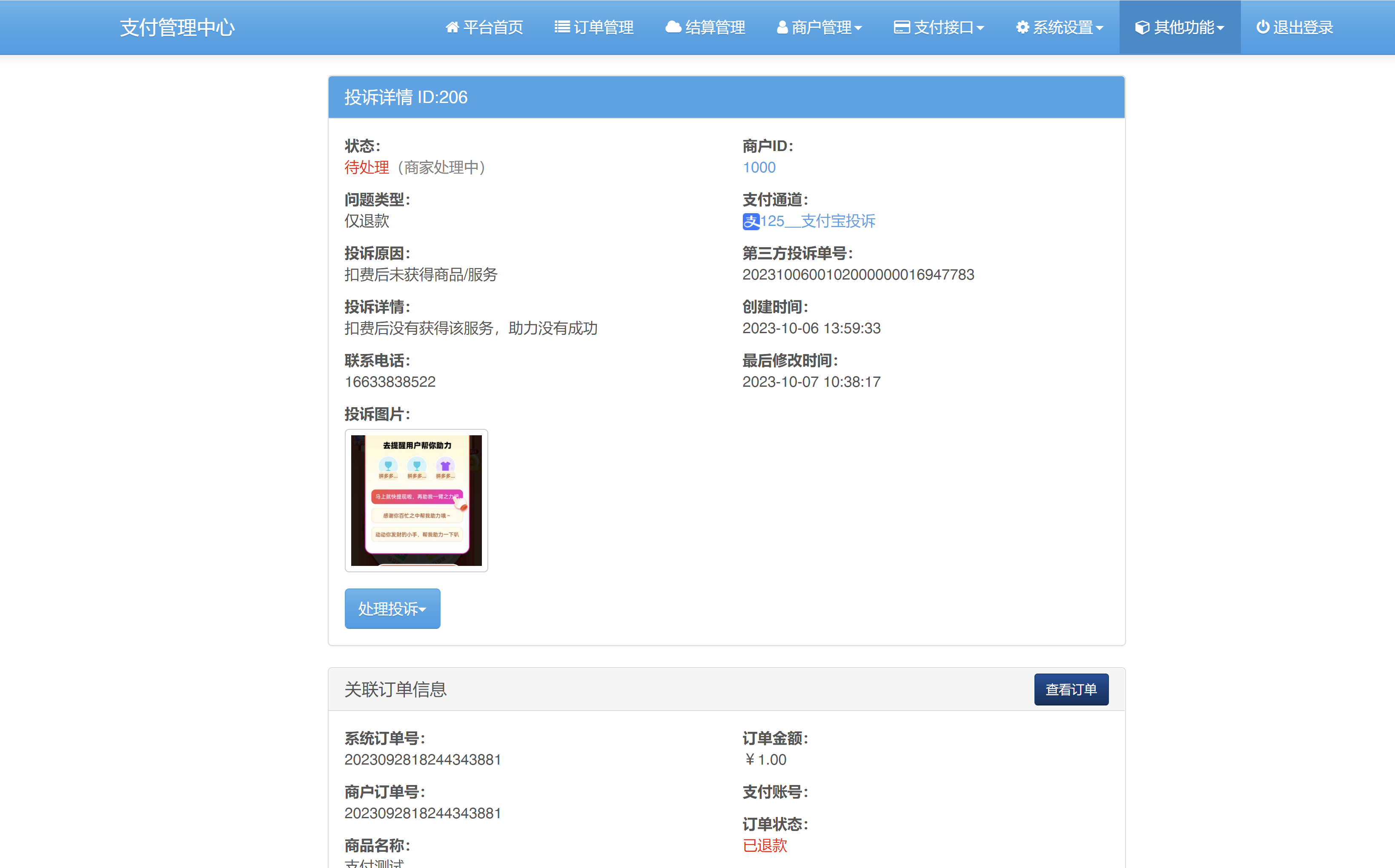Click the cube icon beside 其他功能
This screenshot has height=868, width=1395.
[1142, 26]
